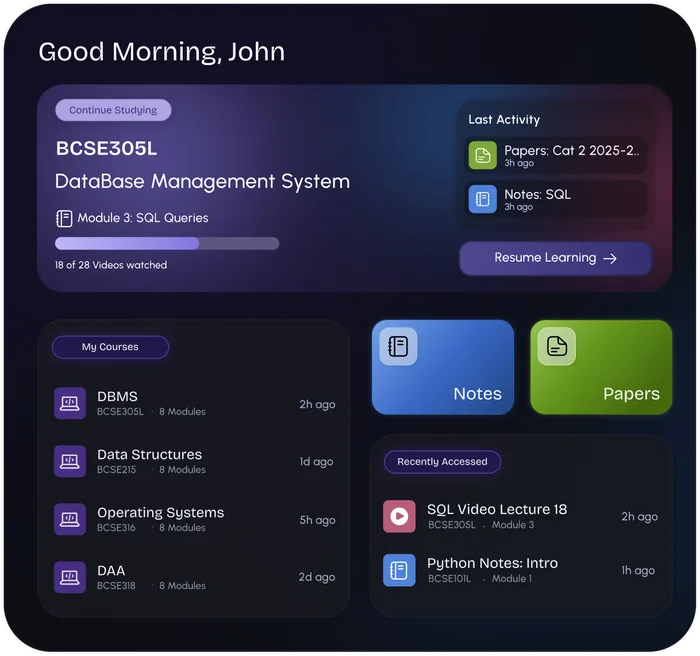Viewport: 700px width, 656px height.
Task: Open the Notes card
Action: coord(443,367)
